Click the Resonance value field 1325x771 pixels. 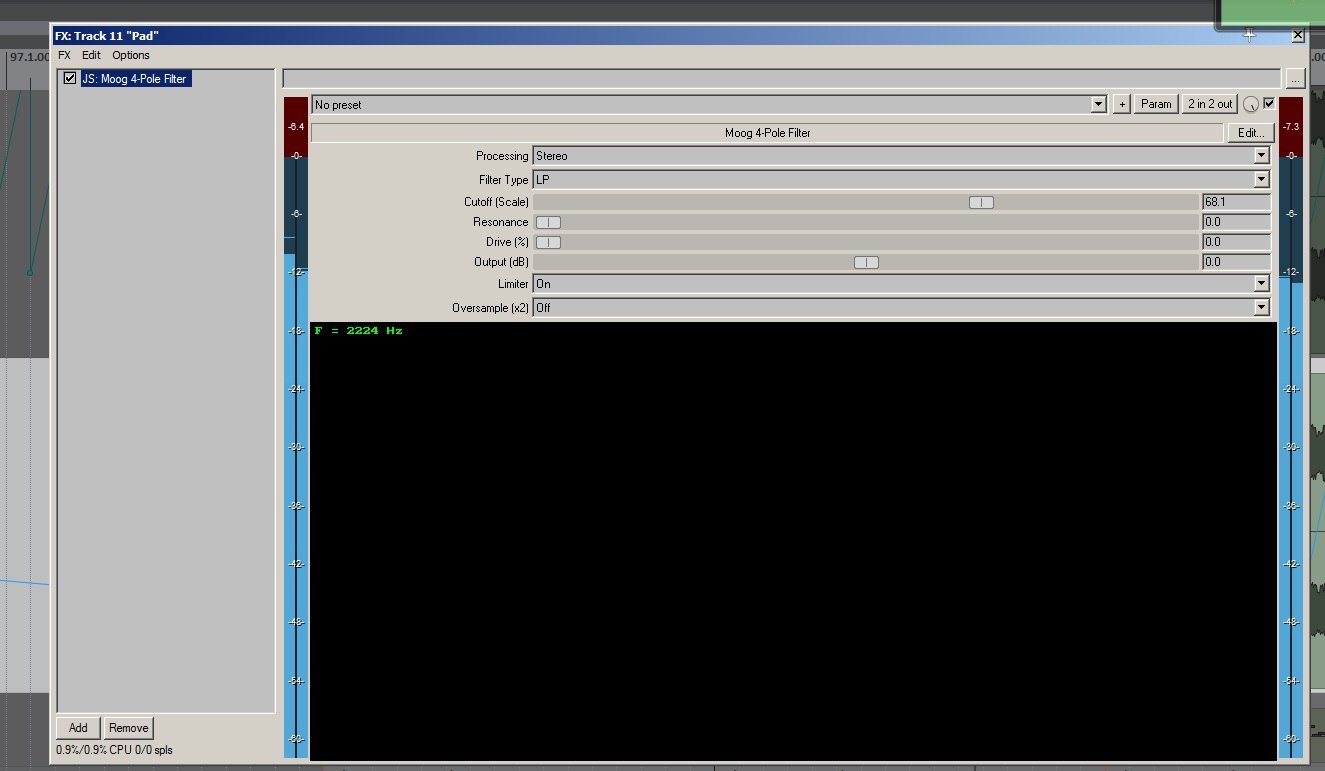coord(1236,222)
